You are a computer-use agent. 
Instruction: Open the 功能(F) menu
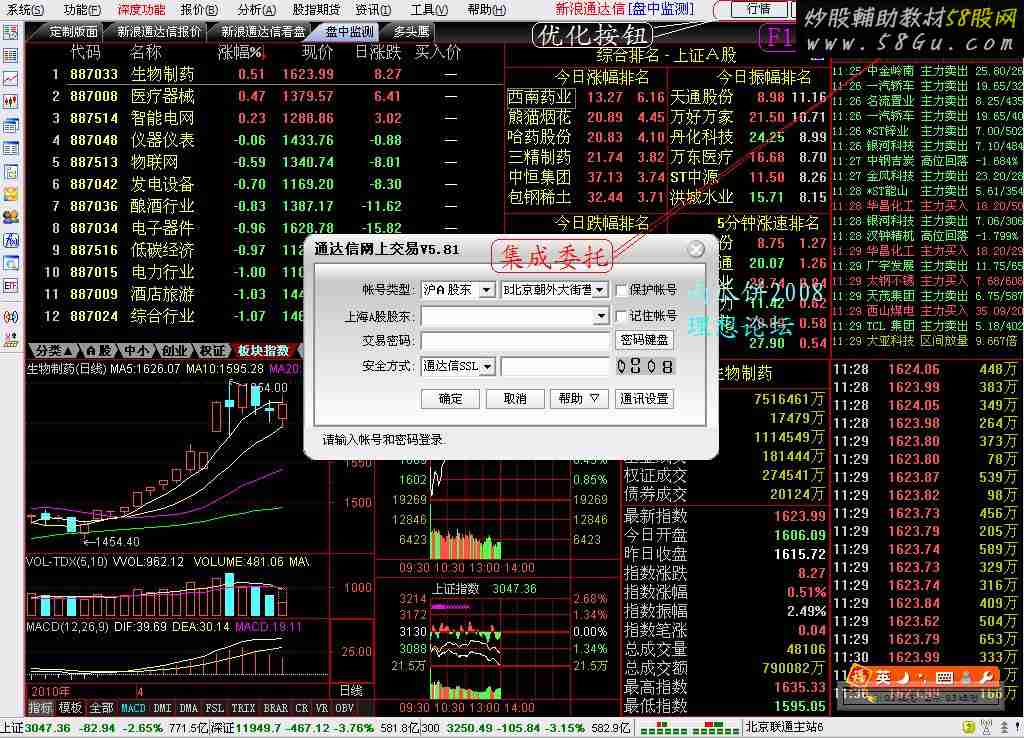pyautogui.click(x=82, y=9)
